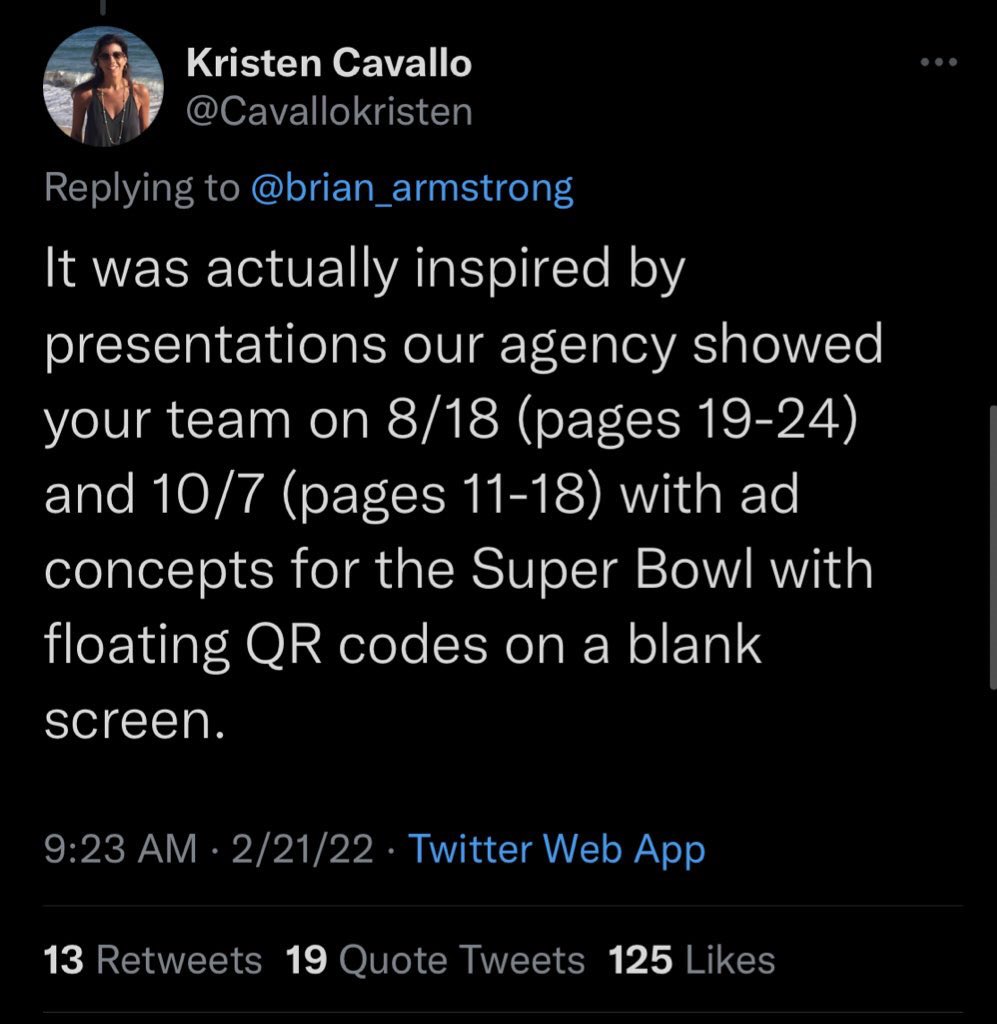The image size is (997, 1024).
Task: Click the vertical scrollbar on the right edge
Action: click(991, 545)
